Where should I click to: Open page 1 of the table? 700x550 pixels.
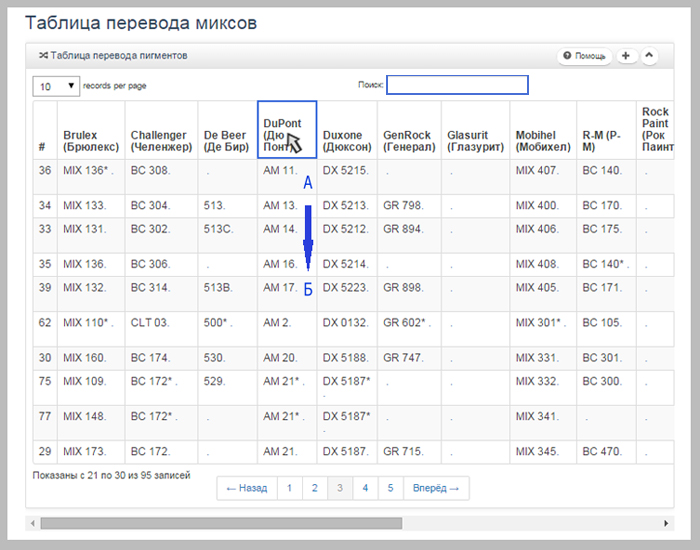(x=289, y=488)
